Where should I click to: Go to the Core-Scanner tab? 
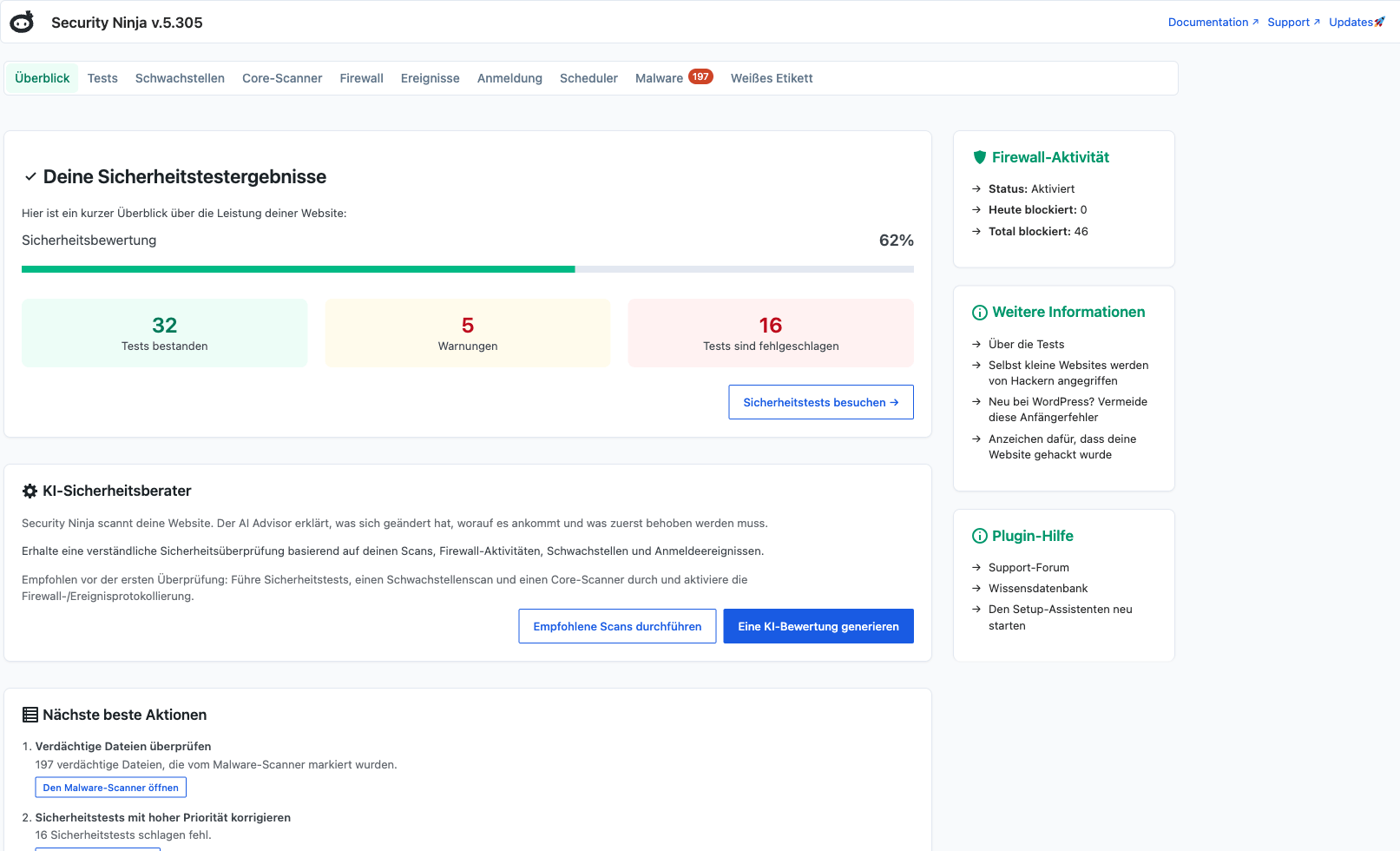click(x=282, y=78)
